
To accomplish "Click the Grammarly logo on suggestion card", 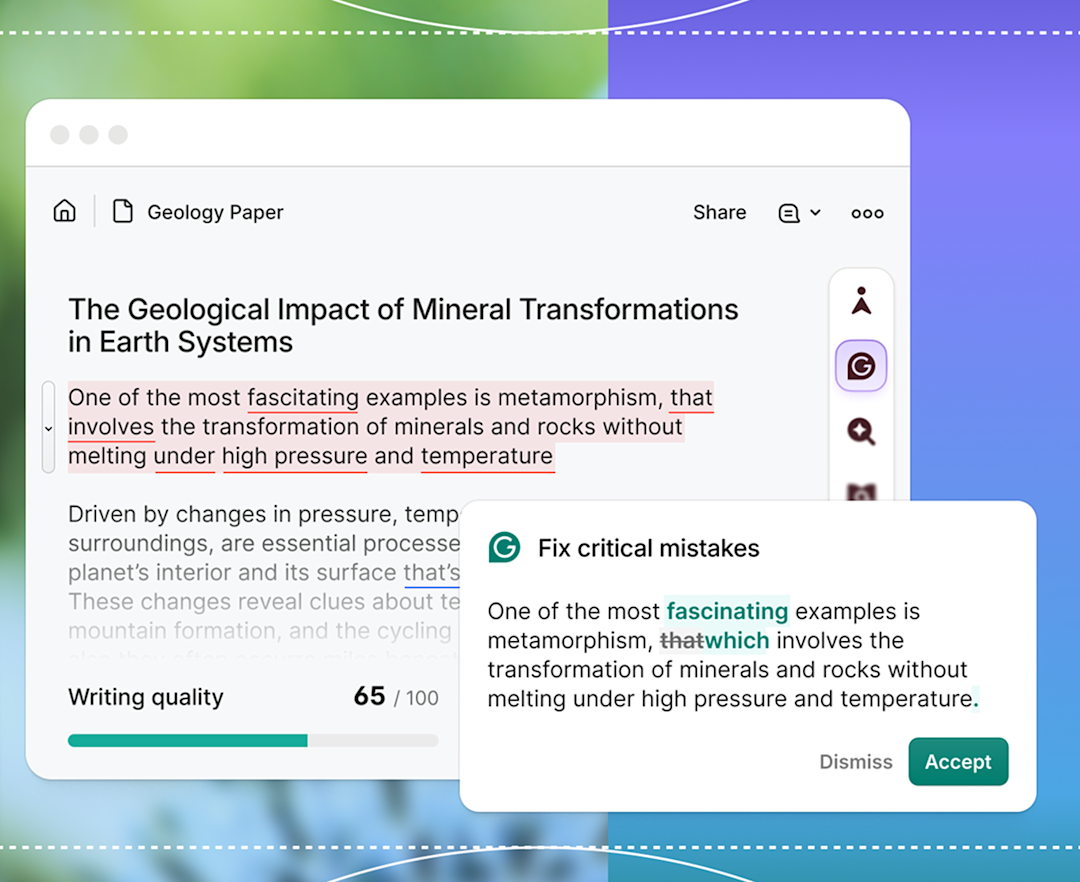I will [504, 548].
